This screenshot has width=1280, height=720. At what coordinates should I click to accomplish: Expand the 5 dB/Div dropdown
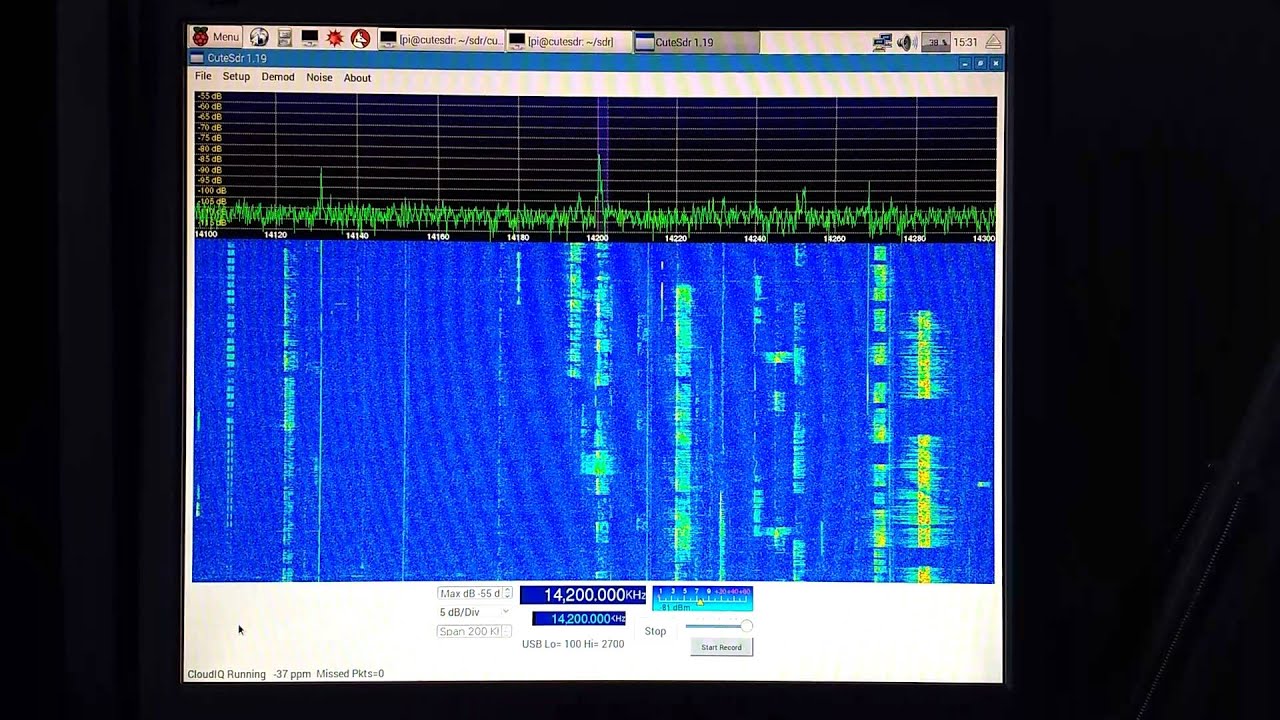pyautogui.click(x=474, y=612)
